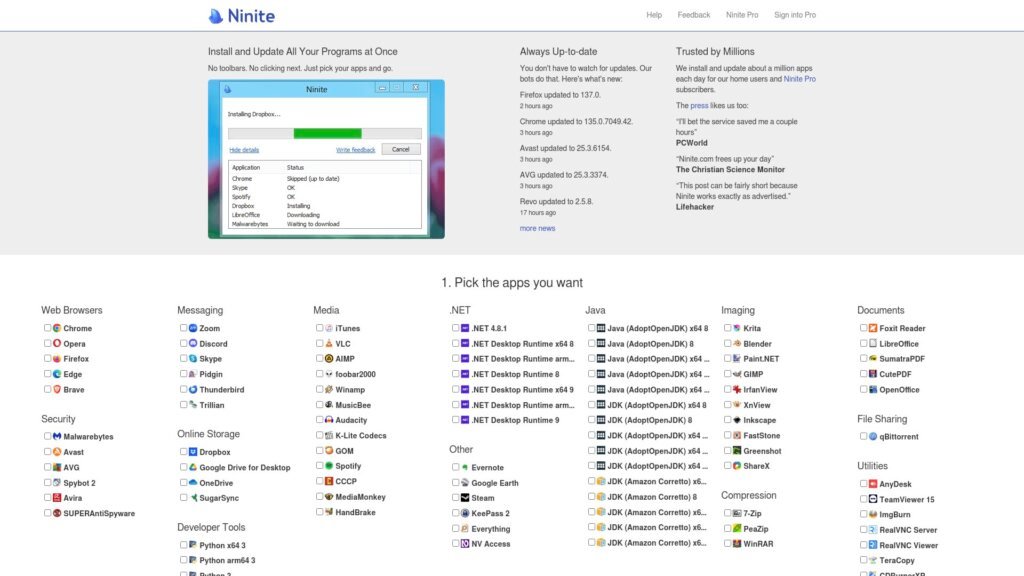The height and width of the screenshot is (576, 1024).
Task: Click the Edge browser icon
Action: coord(57,374)
